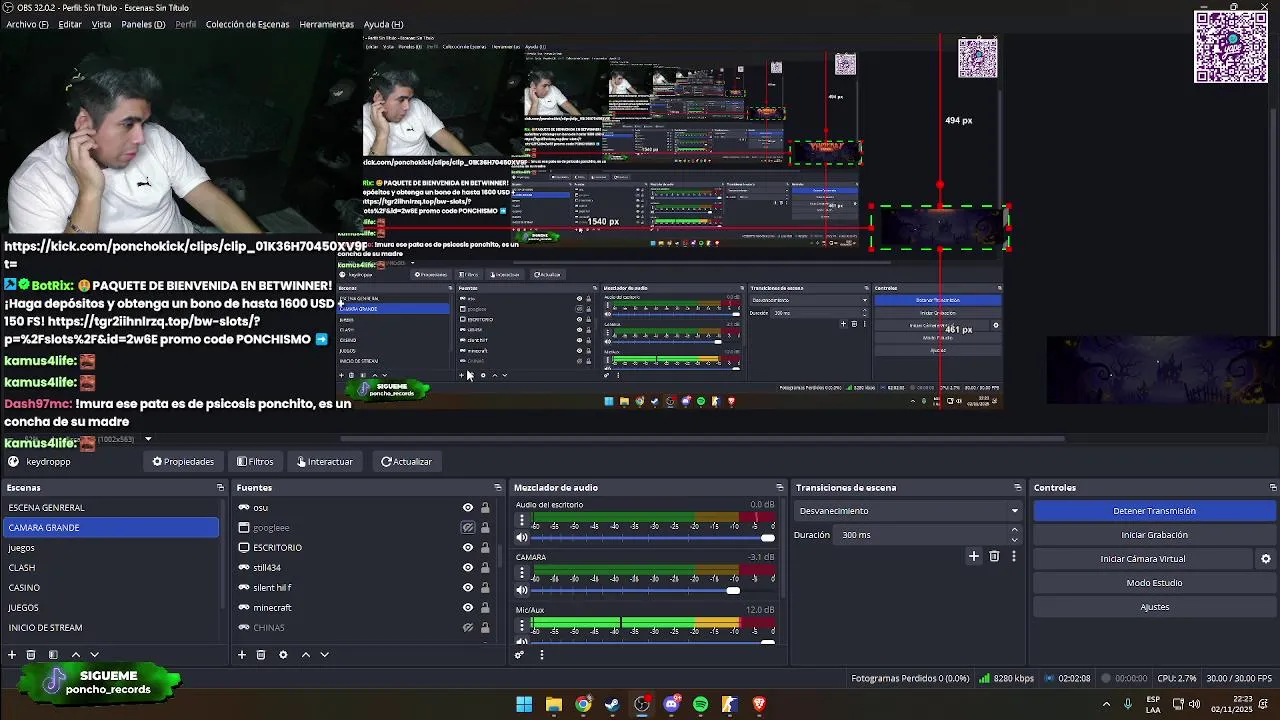
Task: Mute Audio del escritorio speaker icon
Action: [x=521, y=538]
